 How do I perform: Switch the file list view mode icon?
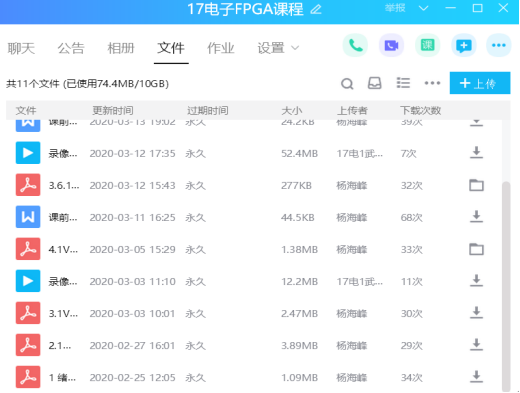[x=403, y=83]
